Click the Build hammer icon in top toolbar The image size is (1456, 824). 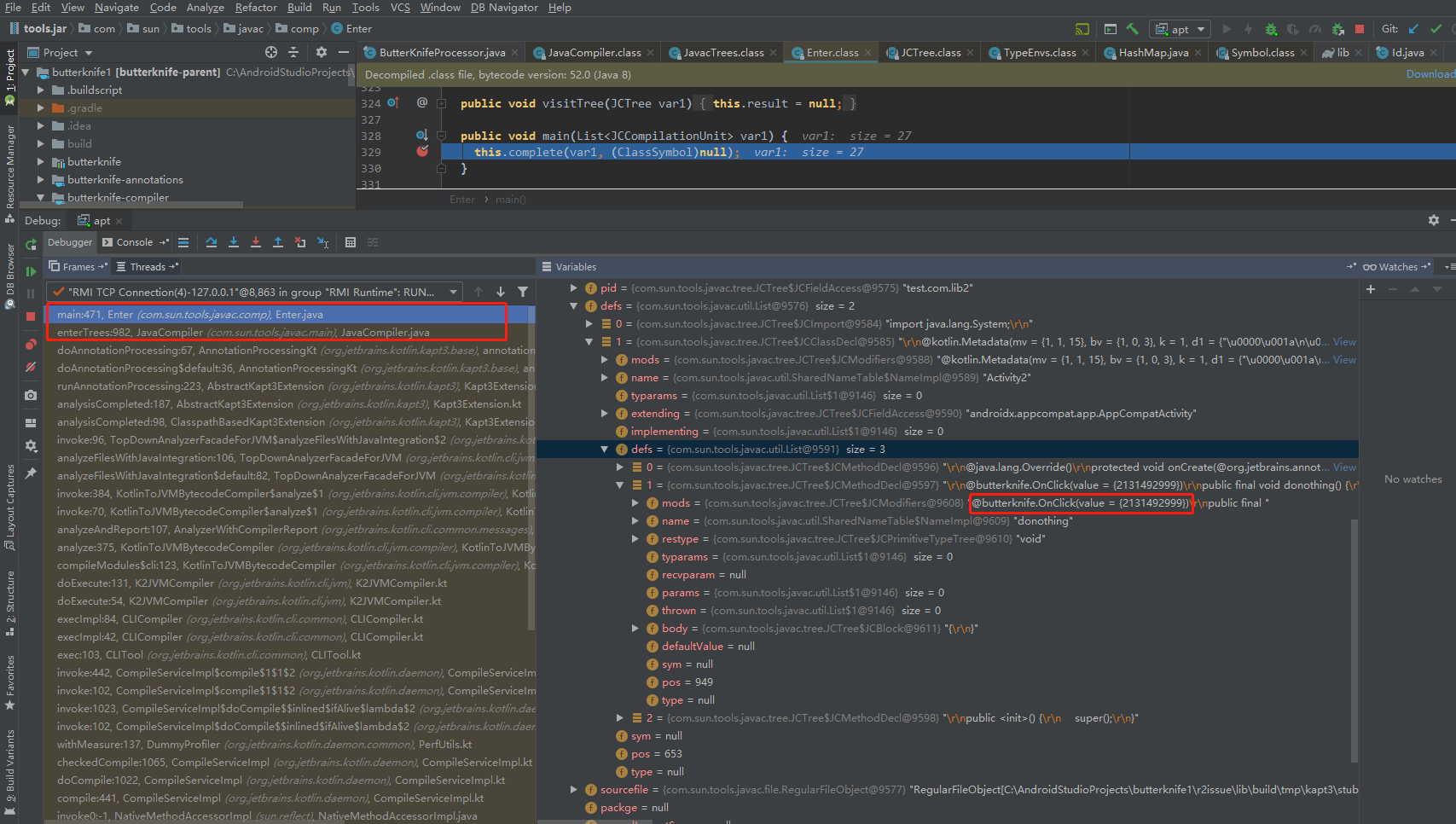pyautogui.click(x=1133, y=29)
